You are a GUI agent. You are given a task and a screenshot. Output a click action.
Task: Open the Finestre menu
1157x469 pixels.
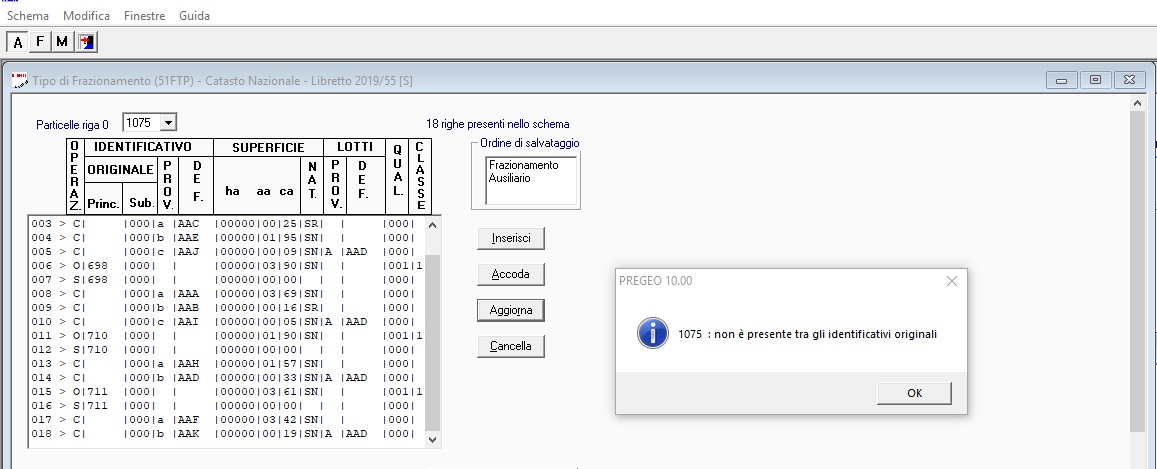(145, 17)
